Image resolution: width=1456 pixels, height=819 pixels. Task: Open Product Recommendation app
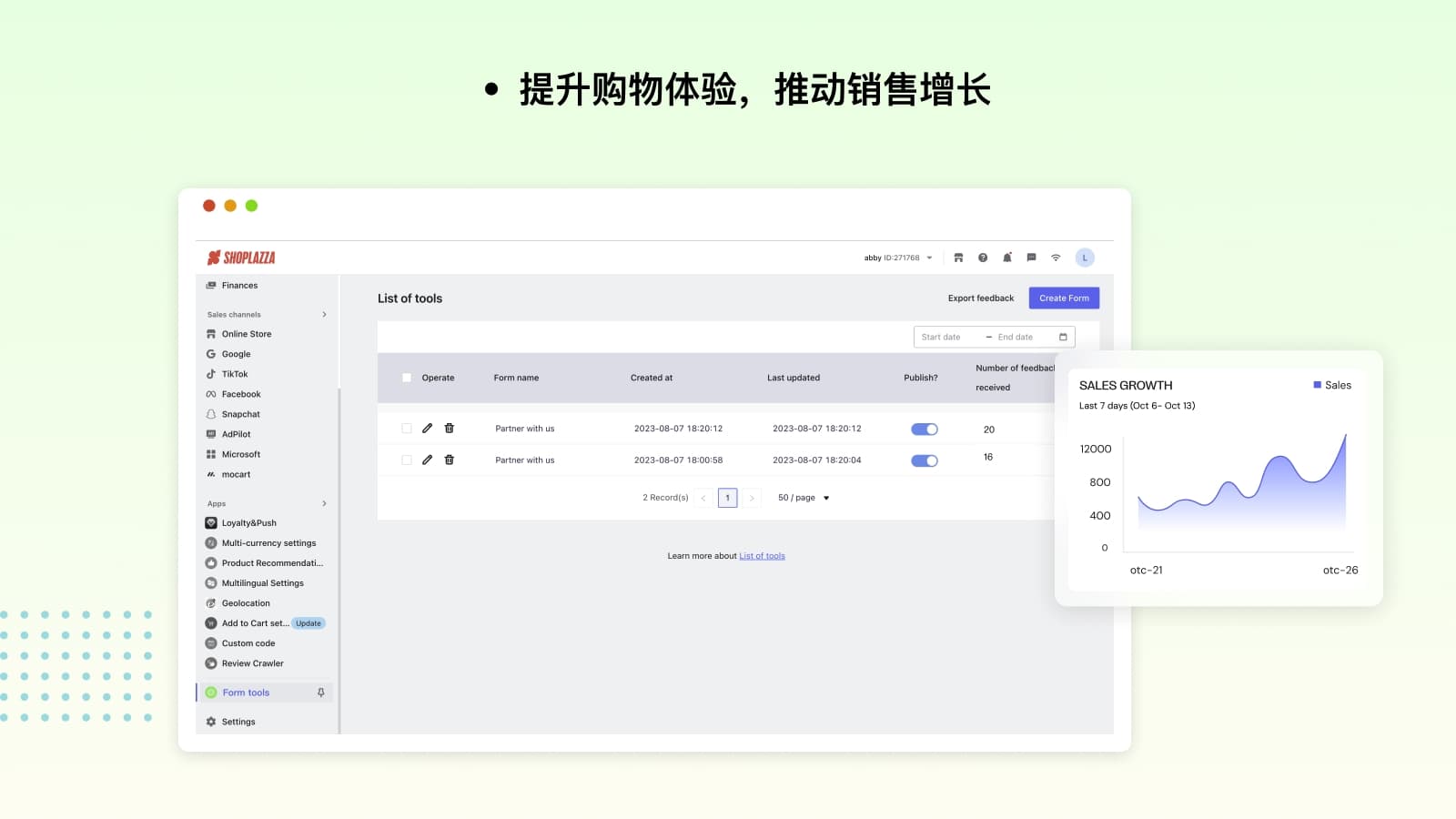(x=264, y=563)
